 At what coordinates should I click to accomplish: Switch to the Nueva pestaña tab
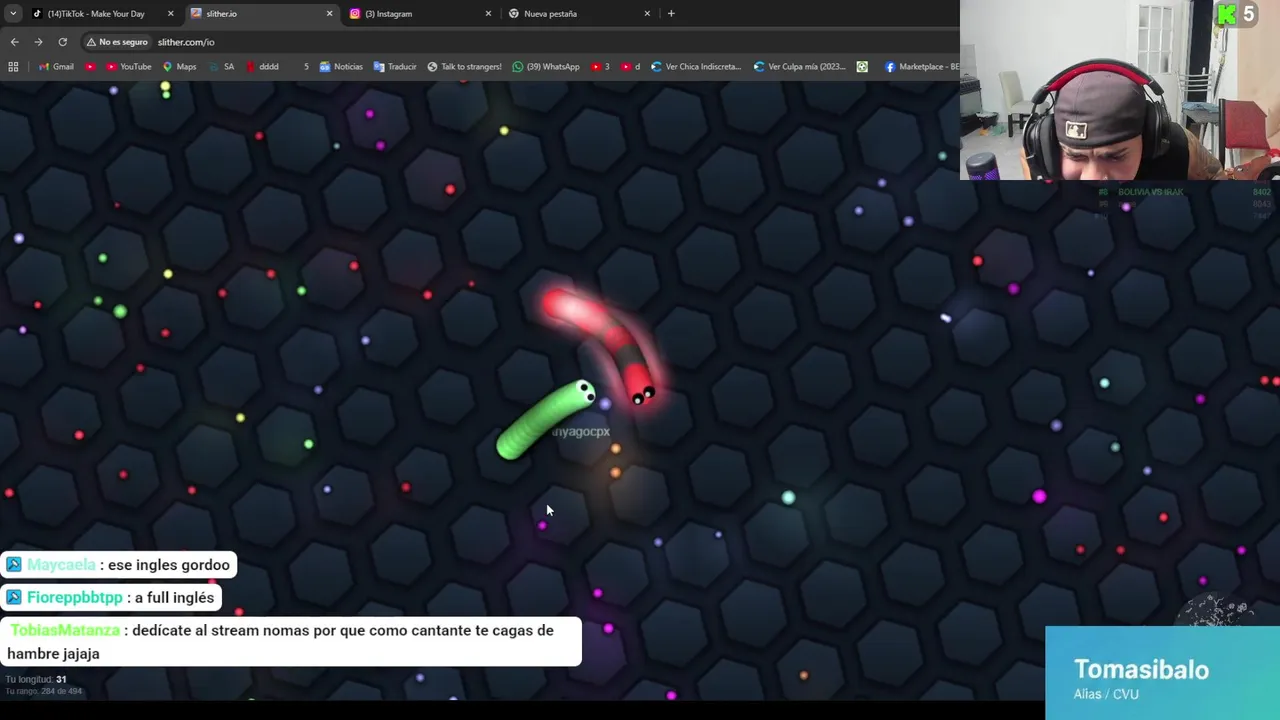click(578, 13)
